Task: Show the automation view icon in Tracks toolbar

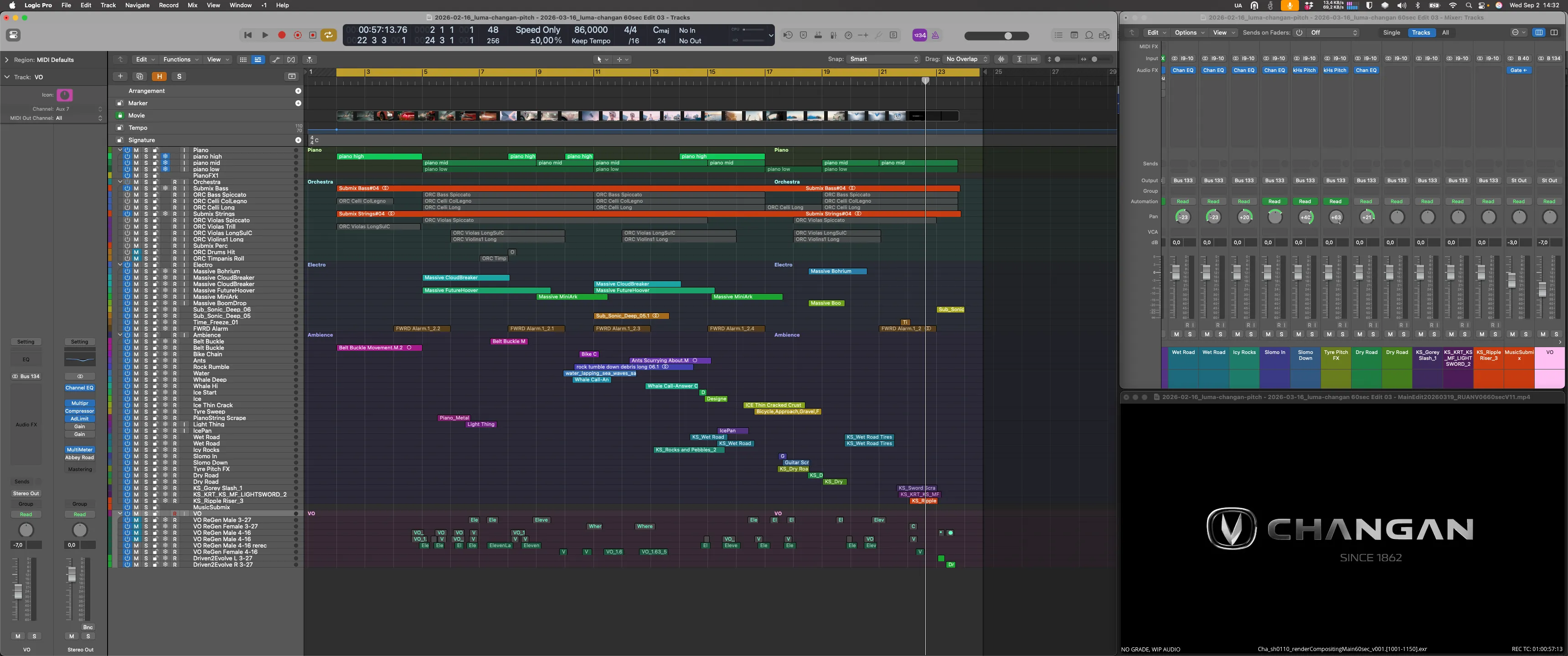Action: (276, 60)
